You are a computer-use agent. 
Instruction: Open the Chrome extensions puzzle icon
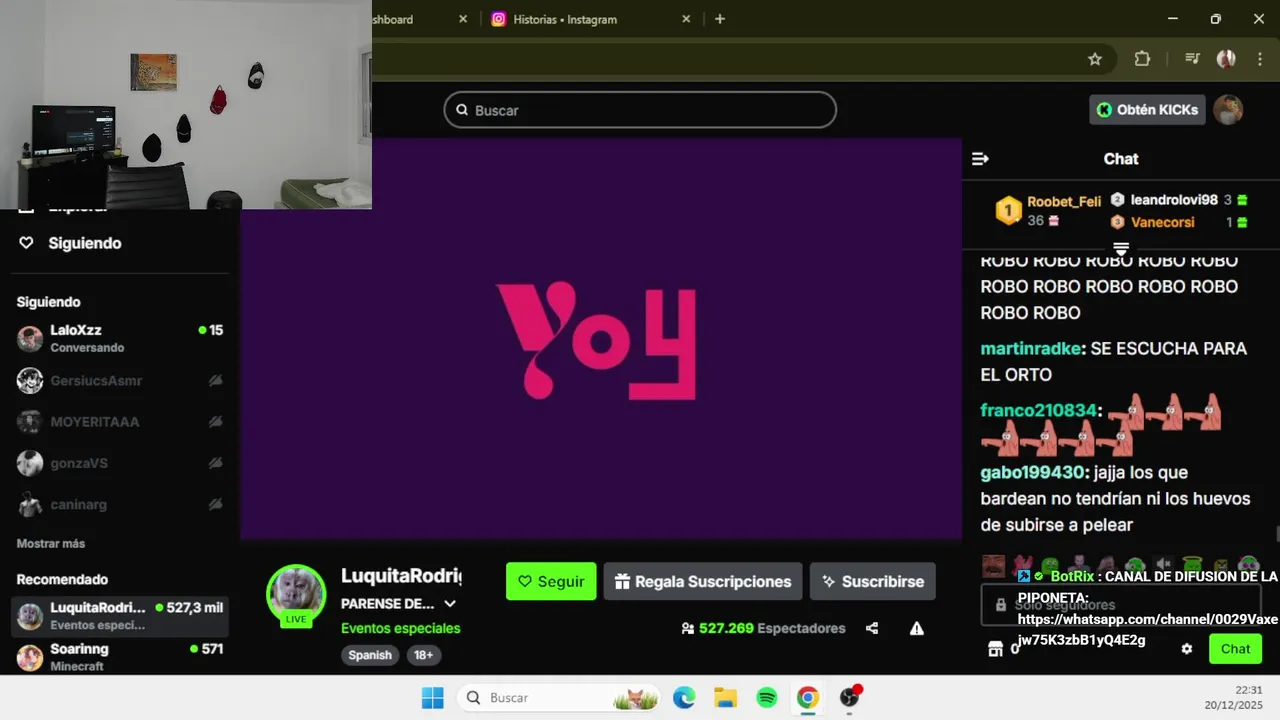click(1142, 59)
